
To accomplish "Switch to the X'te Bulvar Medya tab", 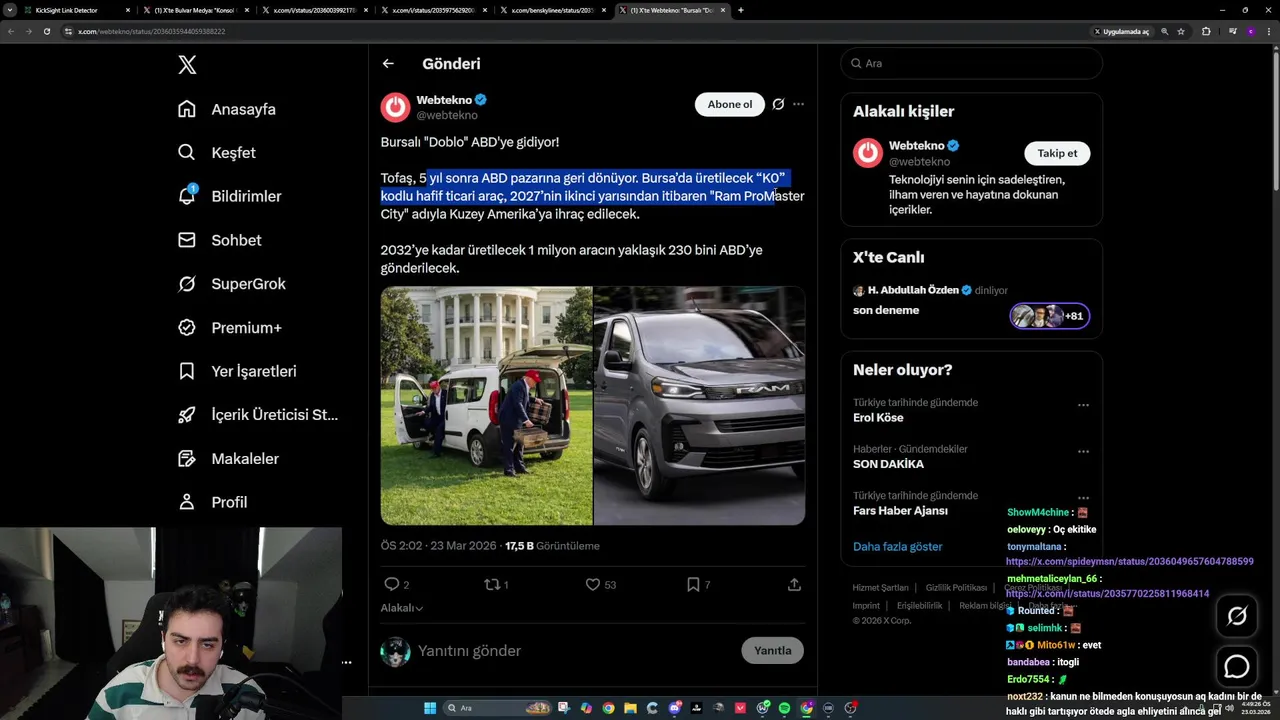I will [195, 10].
